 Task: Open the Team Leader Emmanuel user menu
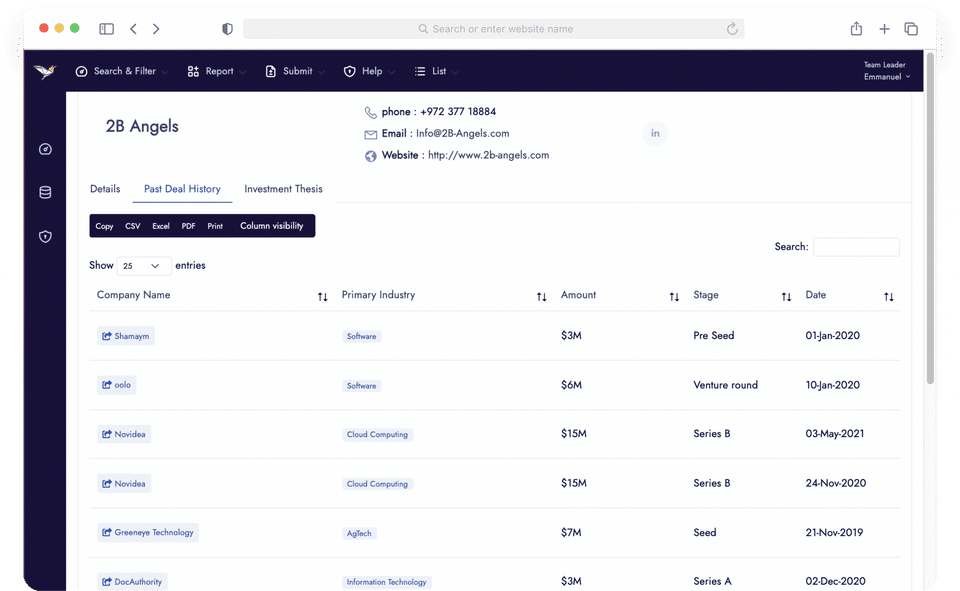(887, 71)
